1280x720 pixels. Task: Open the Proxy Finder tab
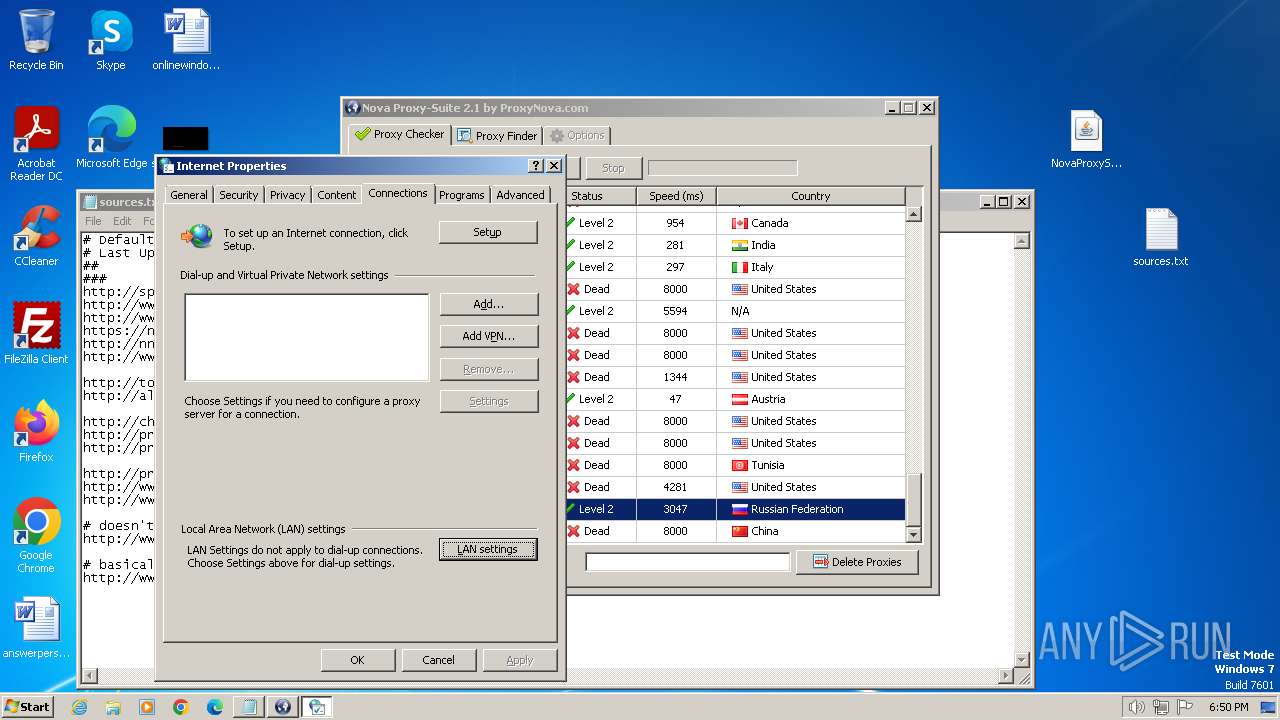tap(497, 135)
